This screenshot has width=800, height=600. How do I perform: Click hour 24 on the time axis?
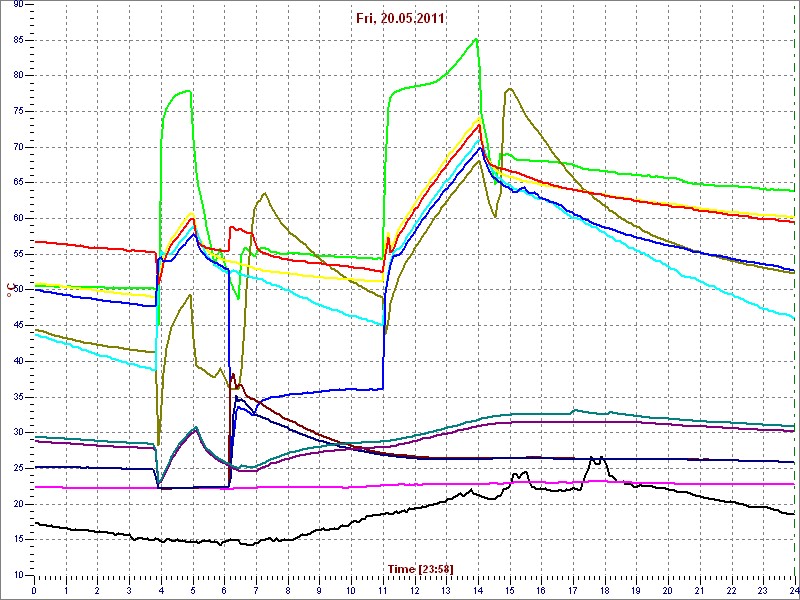(x=793, y=588)
